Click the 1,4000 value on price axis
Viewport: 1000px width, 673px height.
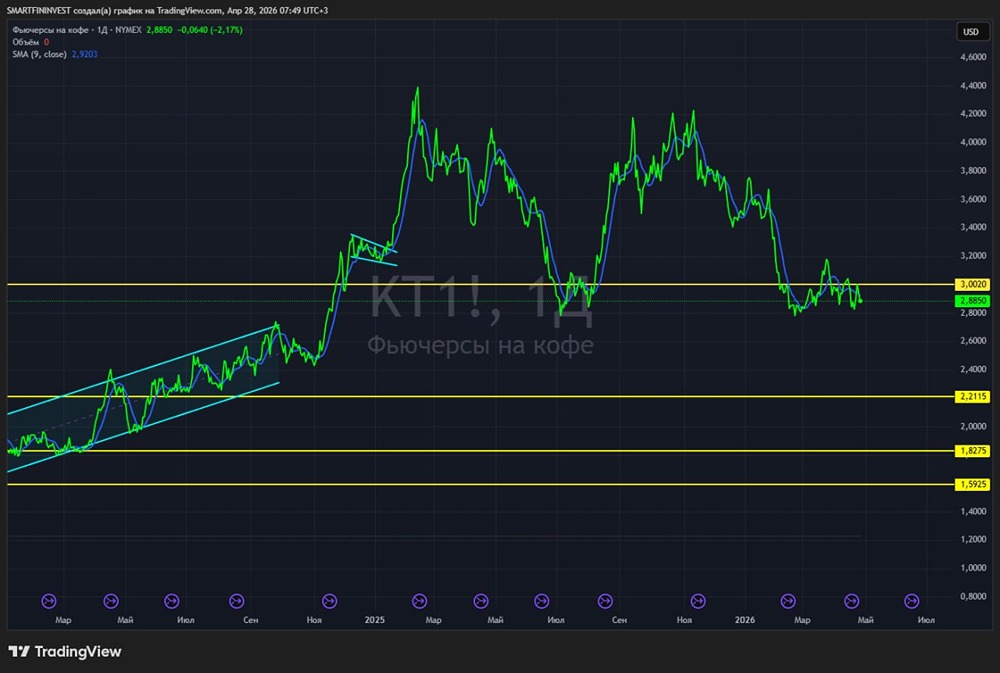(973, 511)
